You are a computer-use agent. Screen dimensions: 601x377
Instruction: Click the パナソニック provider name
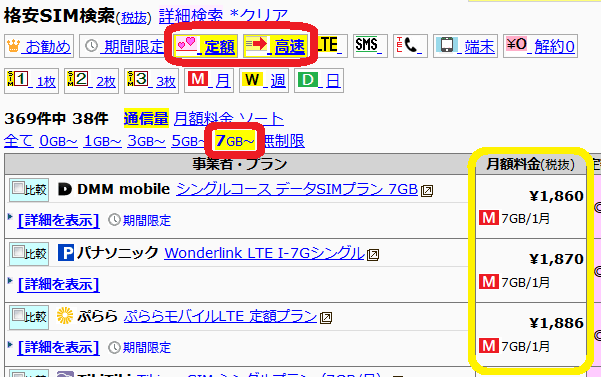pos(118,253)
